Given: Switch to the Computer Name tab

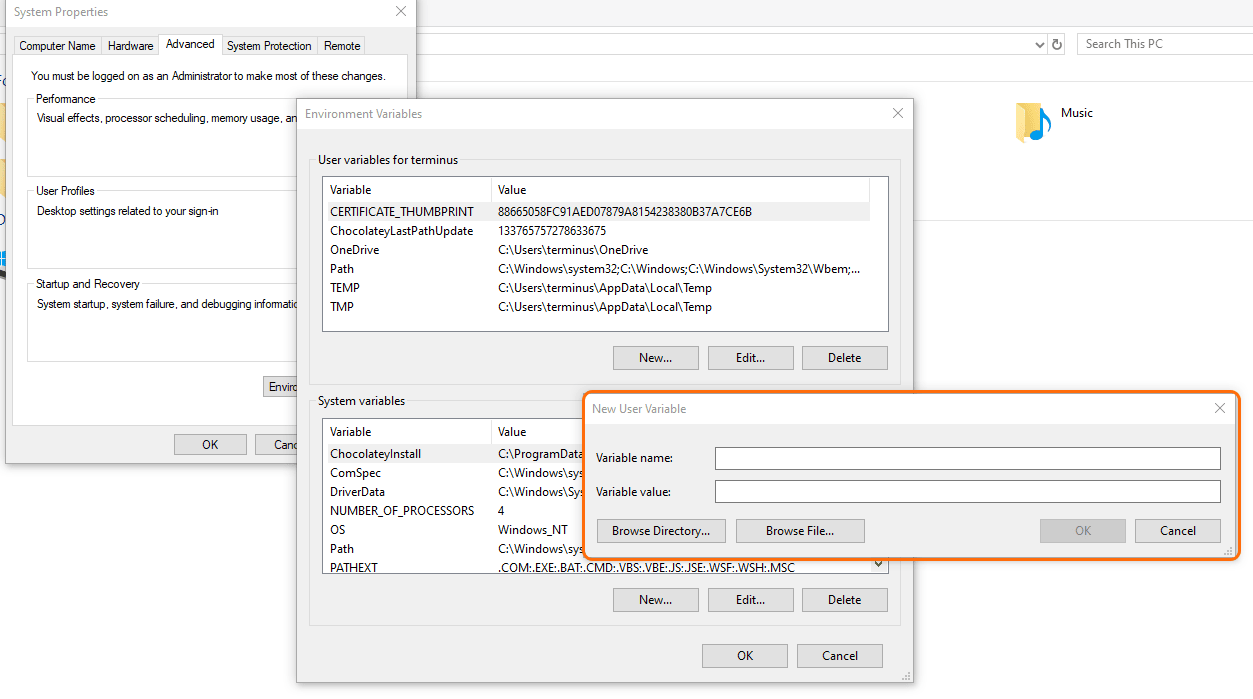Looking at the screenshot, I should coord(57,45).
